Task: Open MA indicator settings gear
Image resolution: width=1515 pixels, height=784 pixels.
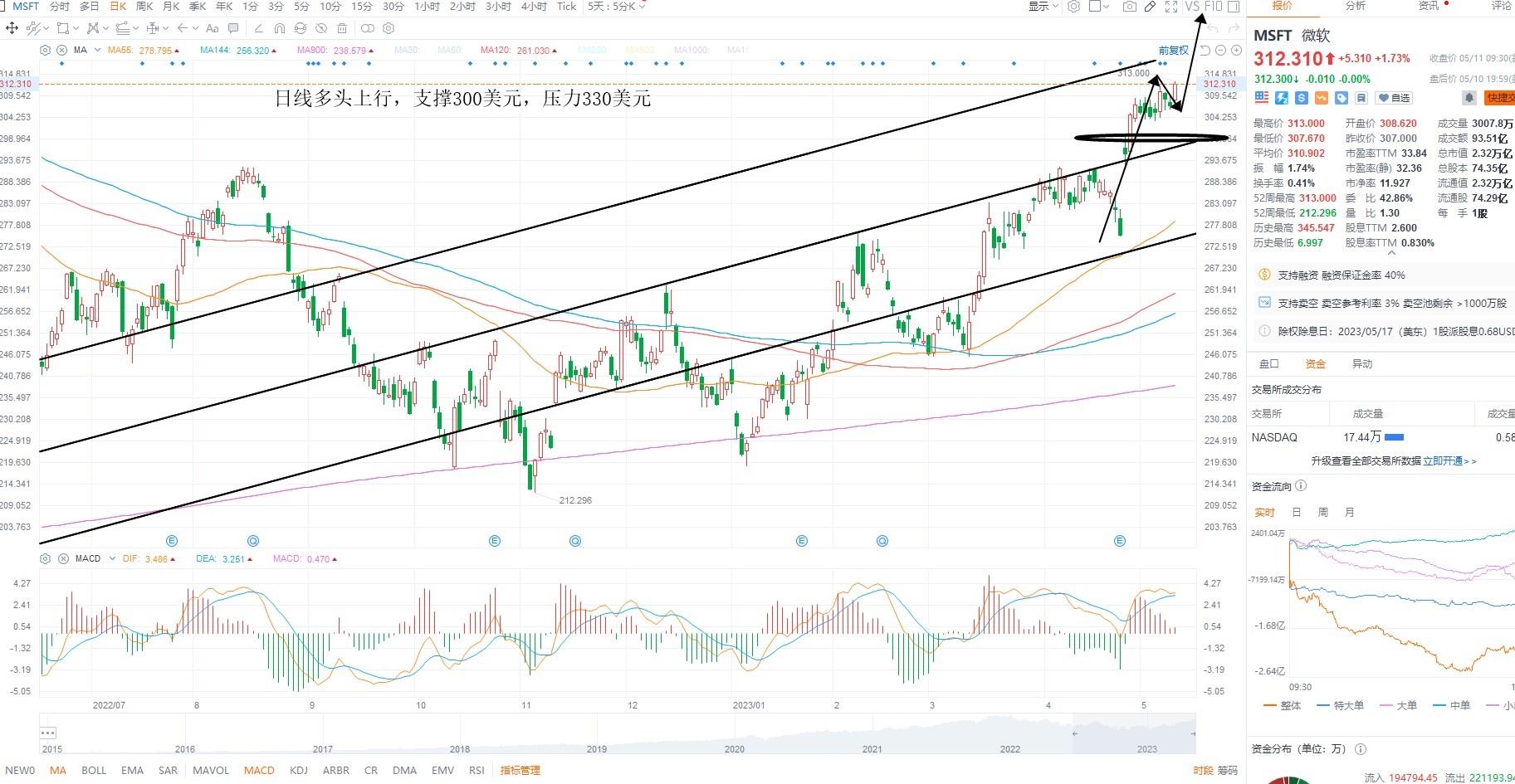Action: click(46, 51)
